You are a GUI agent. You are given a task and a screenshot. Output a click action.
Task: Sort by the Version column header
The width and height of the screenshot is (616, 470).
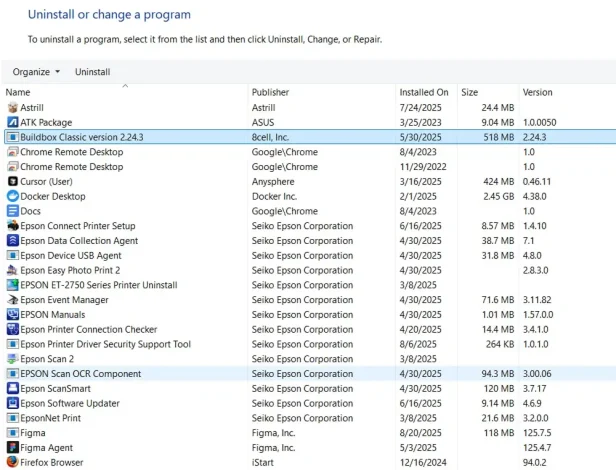pos(537,93)
